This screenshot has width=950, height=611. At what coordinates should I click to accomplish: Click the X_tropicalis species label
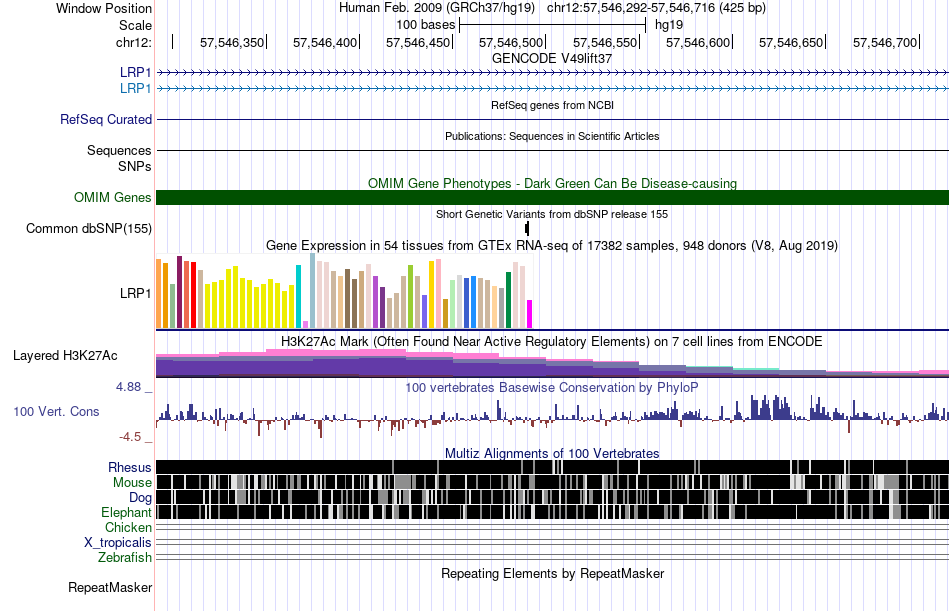(118, 543)
